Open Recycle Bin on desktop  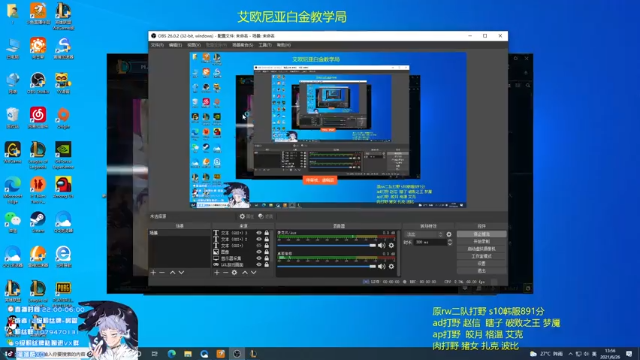pyautogui.click(x=13, y=118)
